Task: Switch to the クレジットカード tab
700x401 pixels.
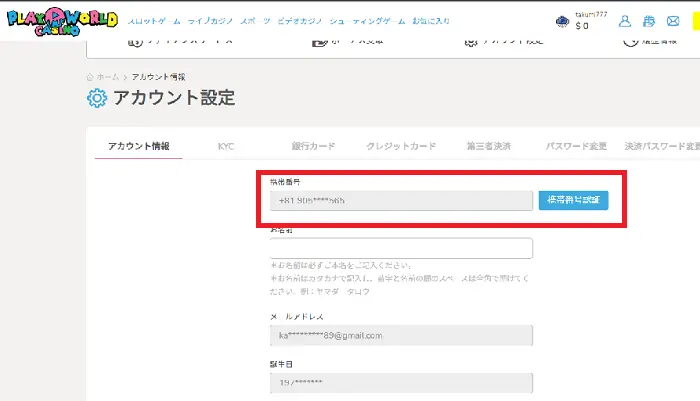Action: tap(400, 146)
